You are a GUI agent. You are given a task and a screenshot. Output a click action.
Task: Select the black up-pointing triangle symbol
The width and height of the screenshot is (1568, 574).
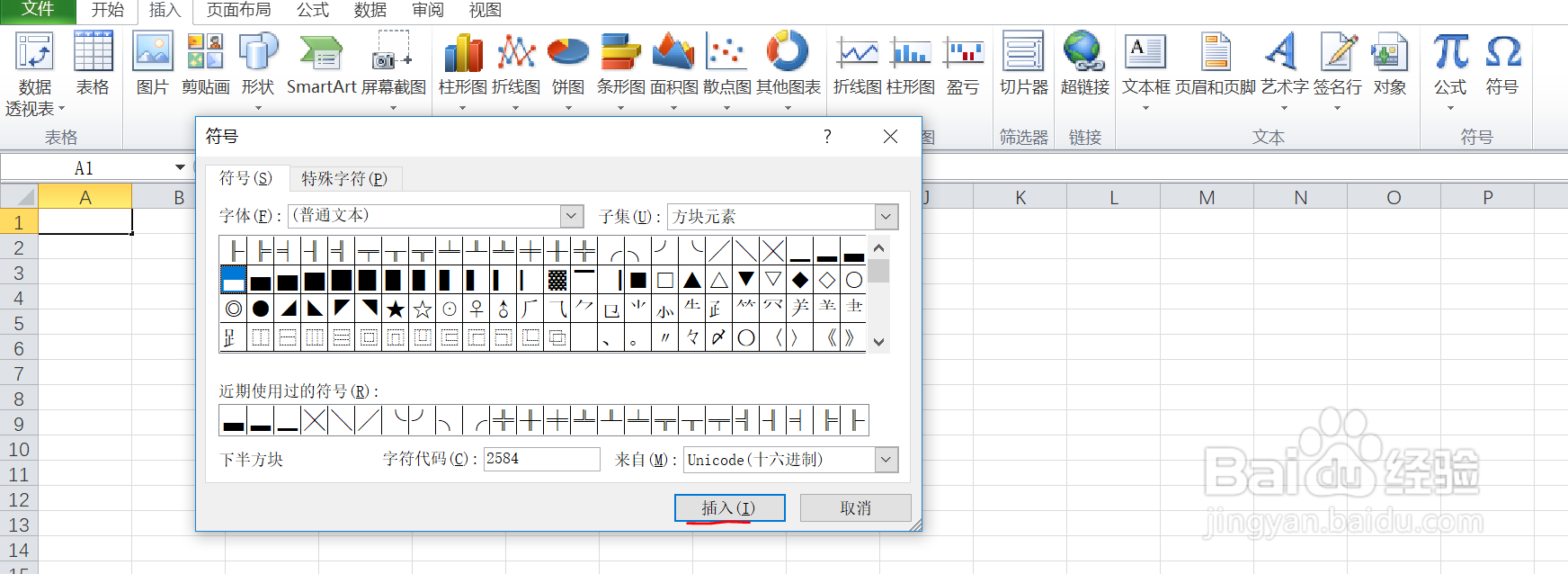click(692, 280)
